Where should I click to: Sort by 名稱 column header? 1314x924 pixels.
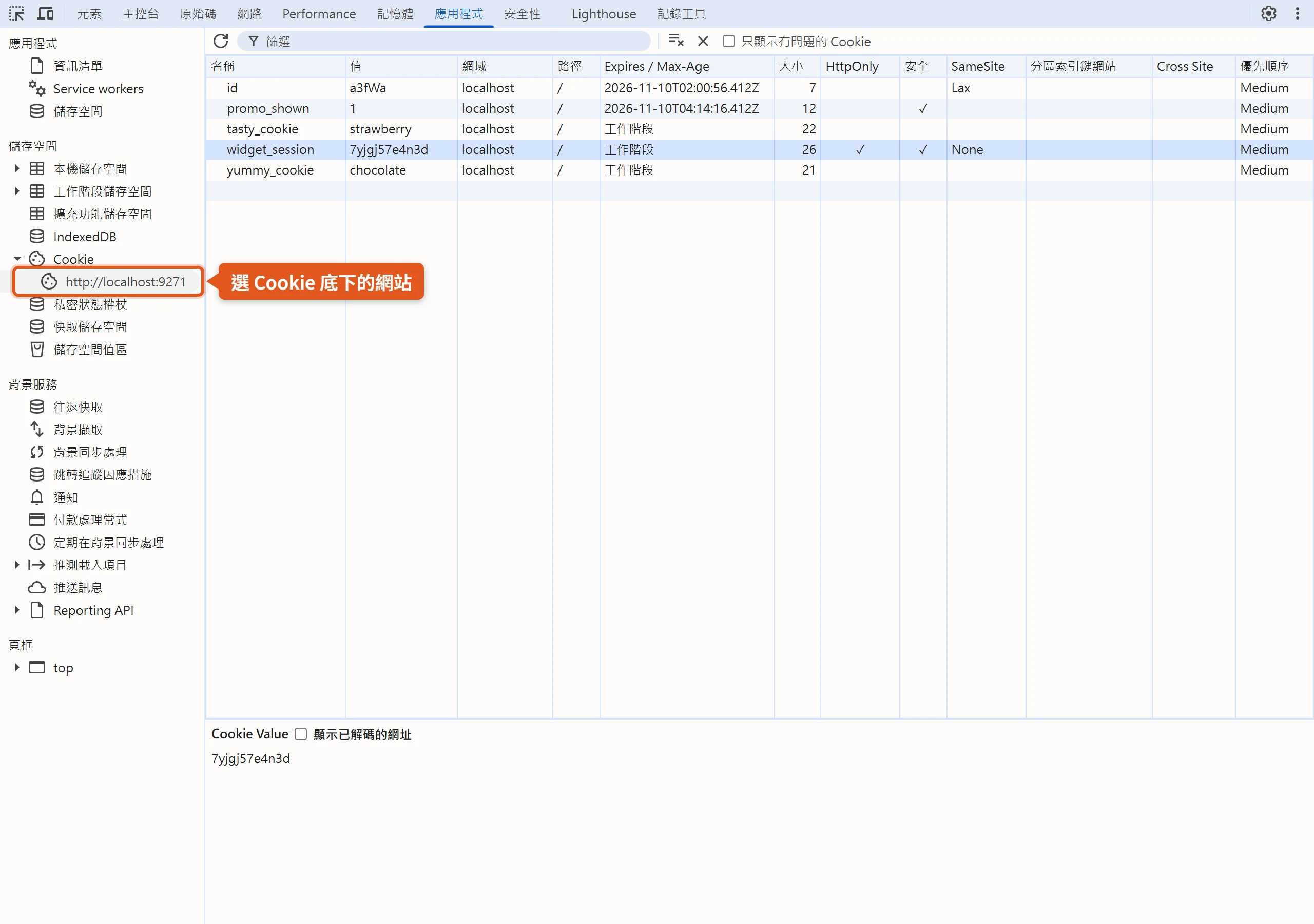point(275,66)
